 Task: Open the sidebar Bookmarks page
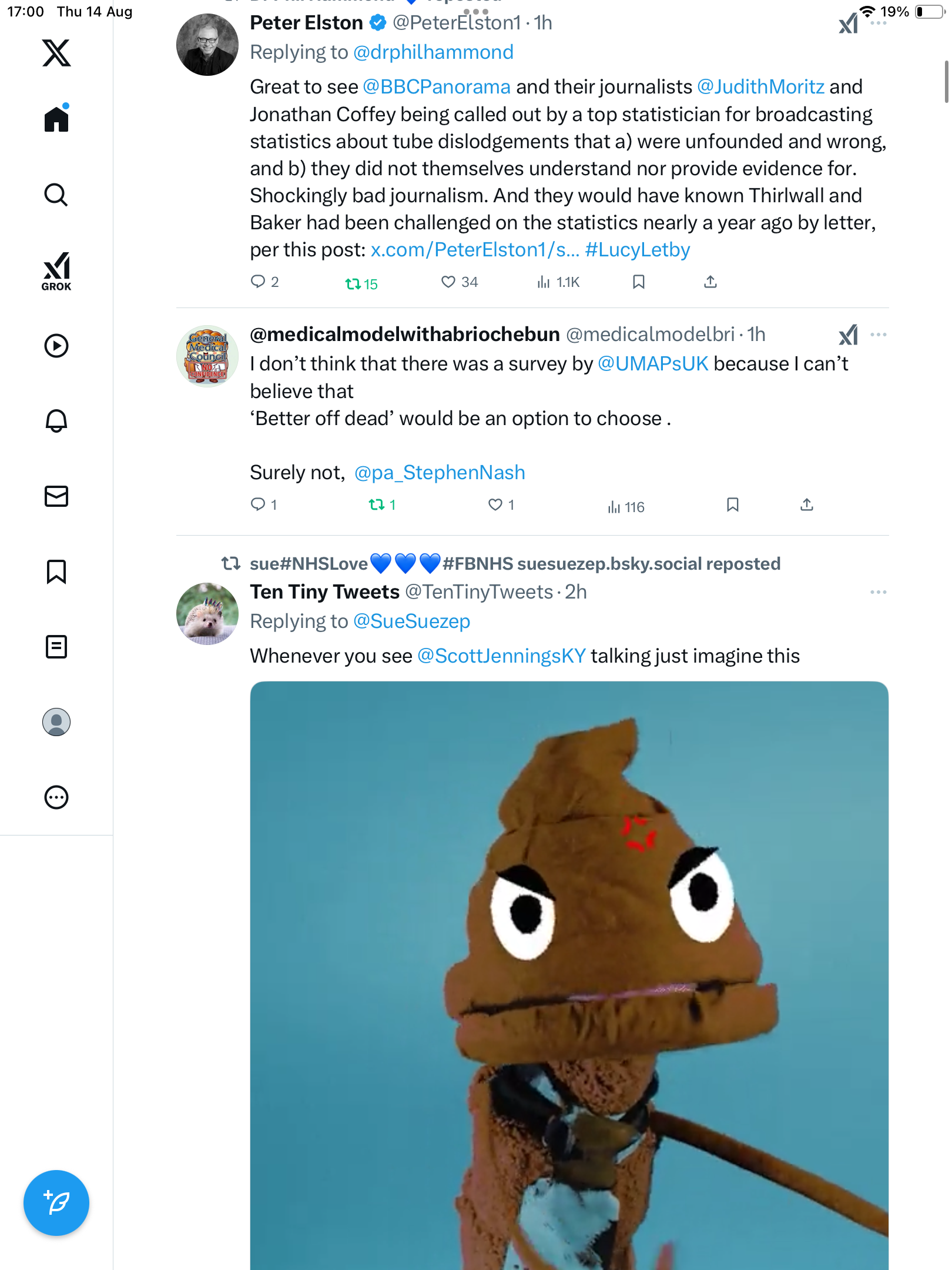(x=56, y=571)
